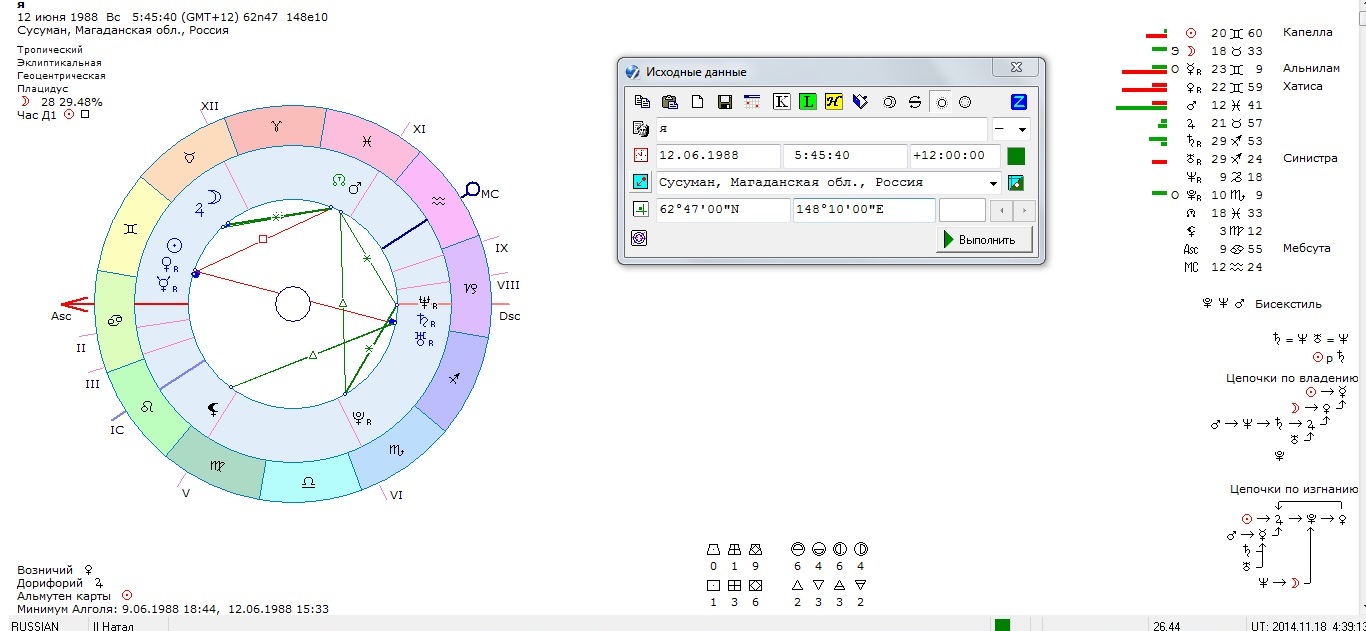
Task: Open the calendar icon in dialog toolbar
Action: pos(752,102)
